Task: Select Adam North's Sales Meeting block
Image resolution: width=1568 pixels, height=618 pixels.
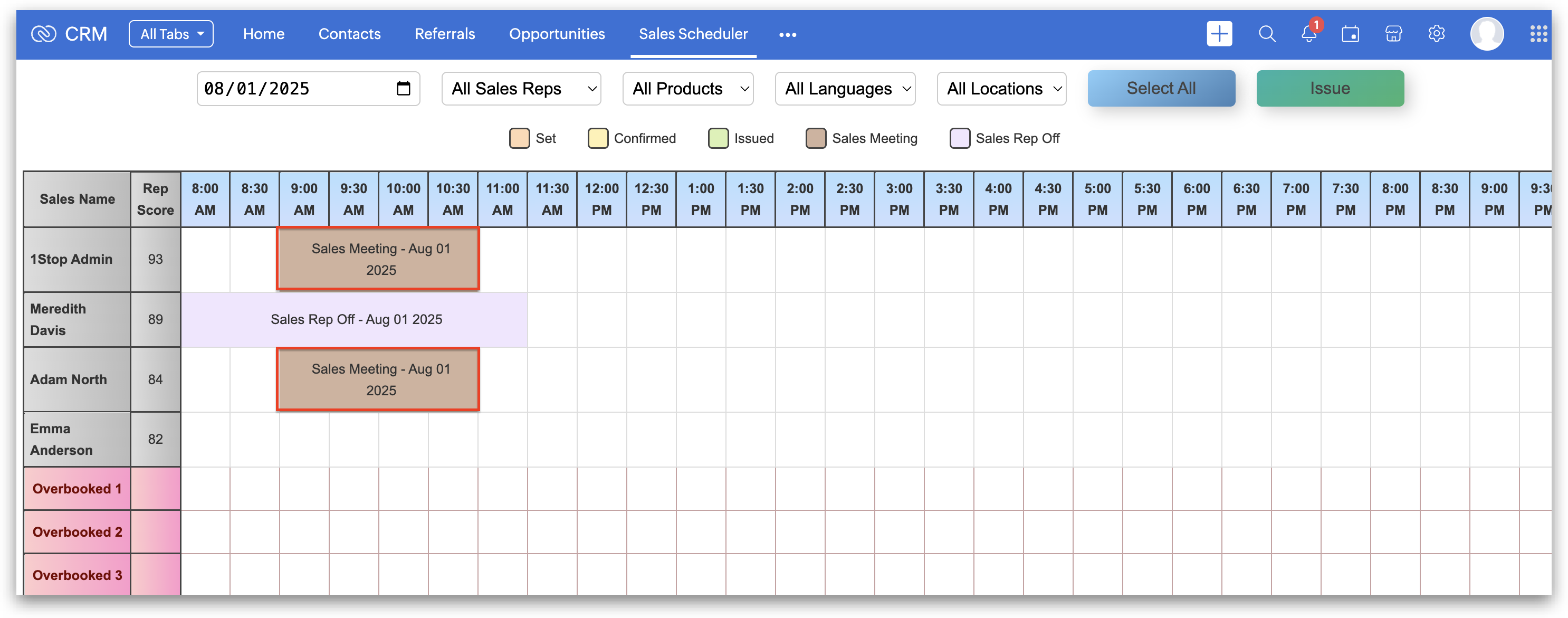Action: pos(378,379)
